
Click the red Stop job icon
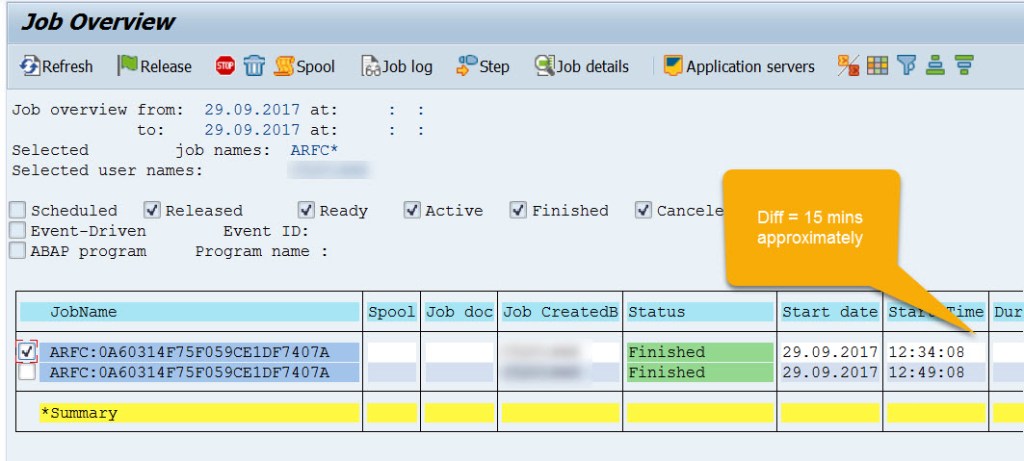coord(225,65)
